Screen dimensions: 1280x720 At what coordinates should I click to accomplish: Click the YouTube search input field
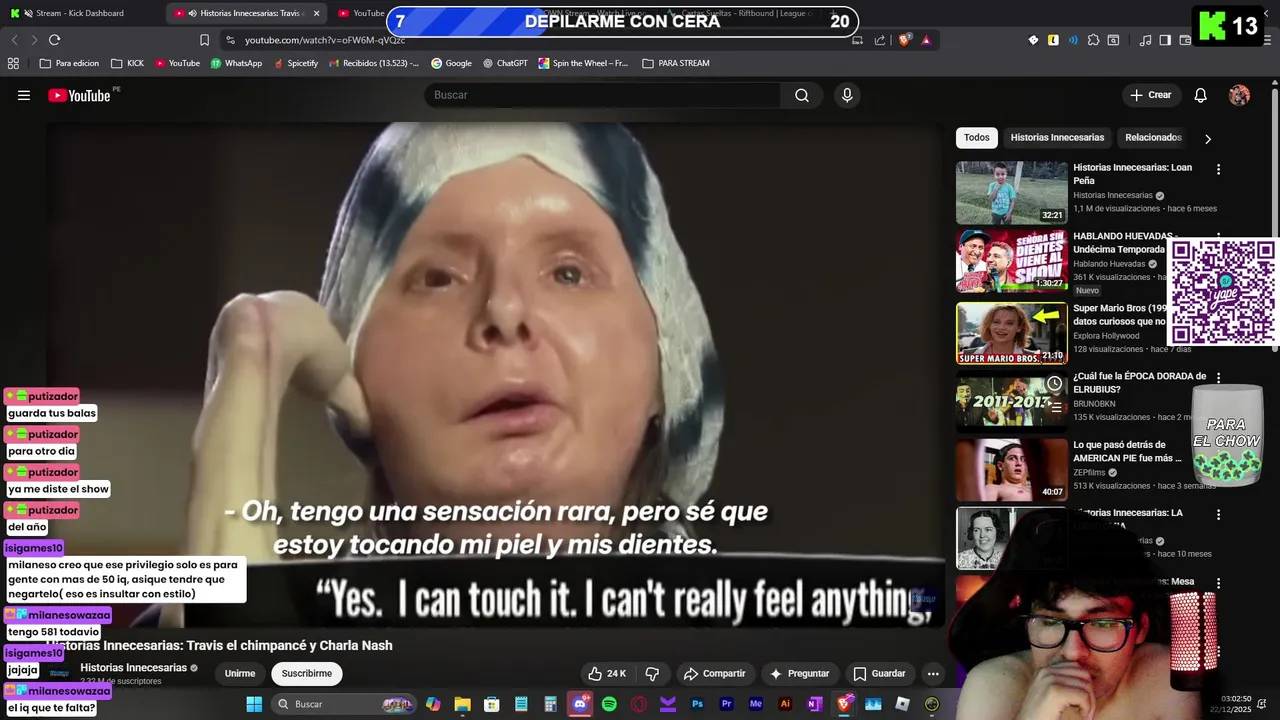pos(602,95)
